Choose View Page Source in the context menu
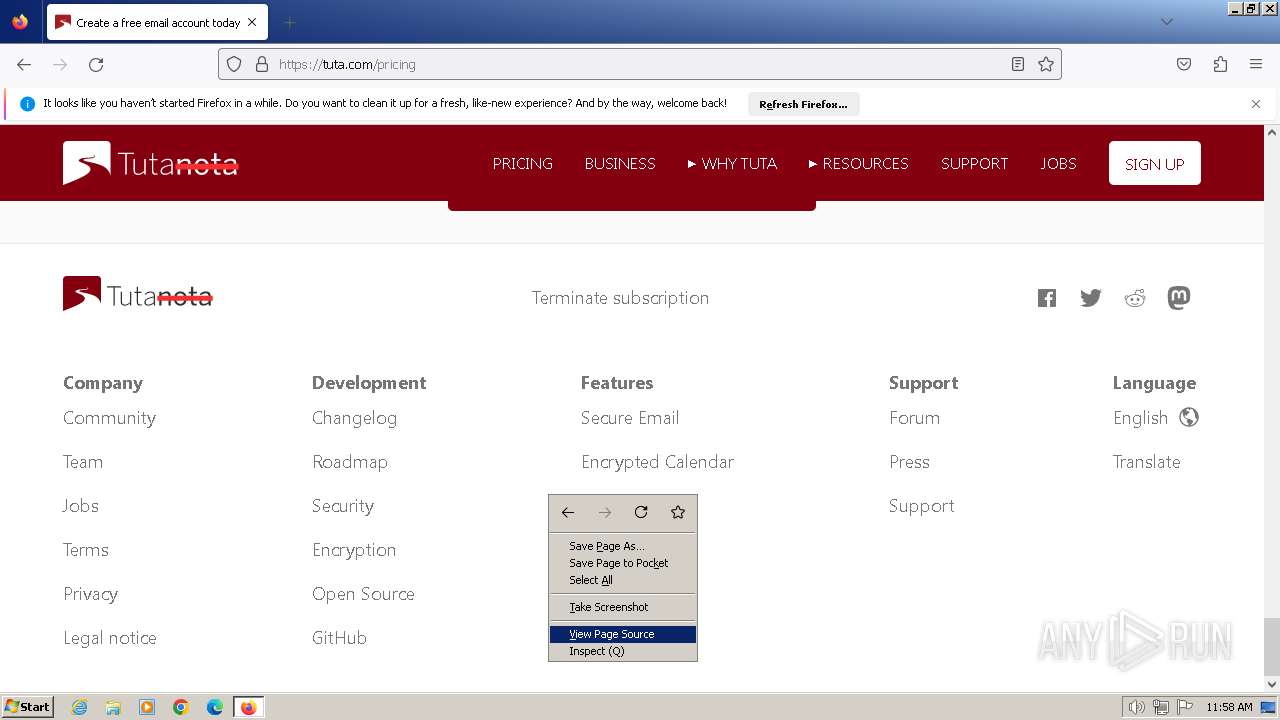The image size is (1280, 720). tap(622, 634)
